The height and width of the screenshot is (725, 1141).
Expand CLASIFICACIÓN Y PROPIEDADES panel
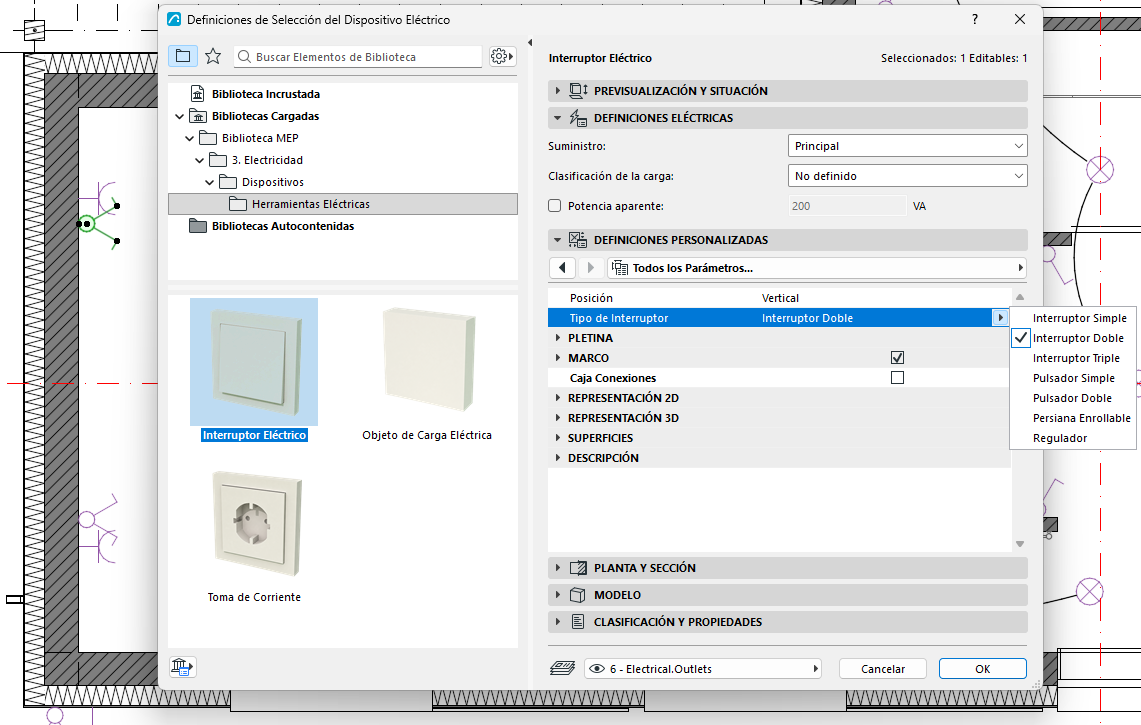coord(787,622)
